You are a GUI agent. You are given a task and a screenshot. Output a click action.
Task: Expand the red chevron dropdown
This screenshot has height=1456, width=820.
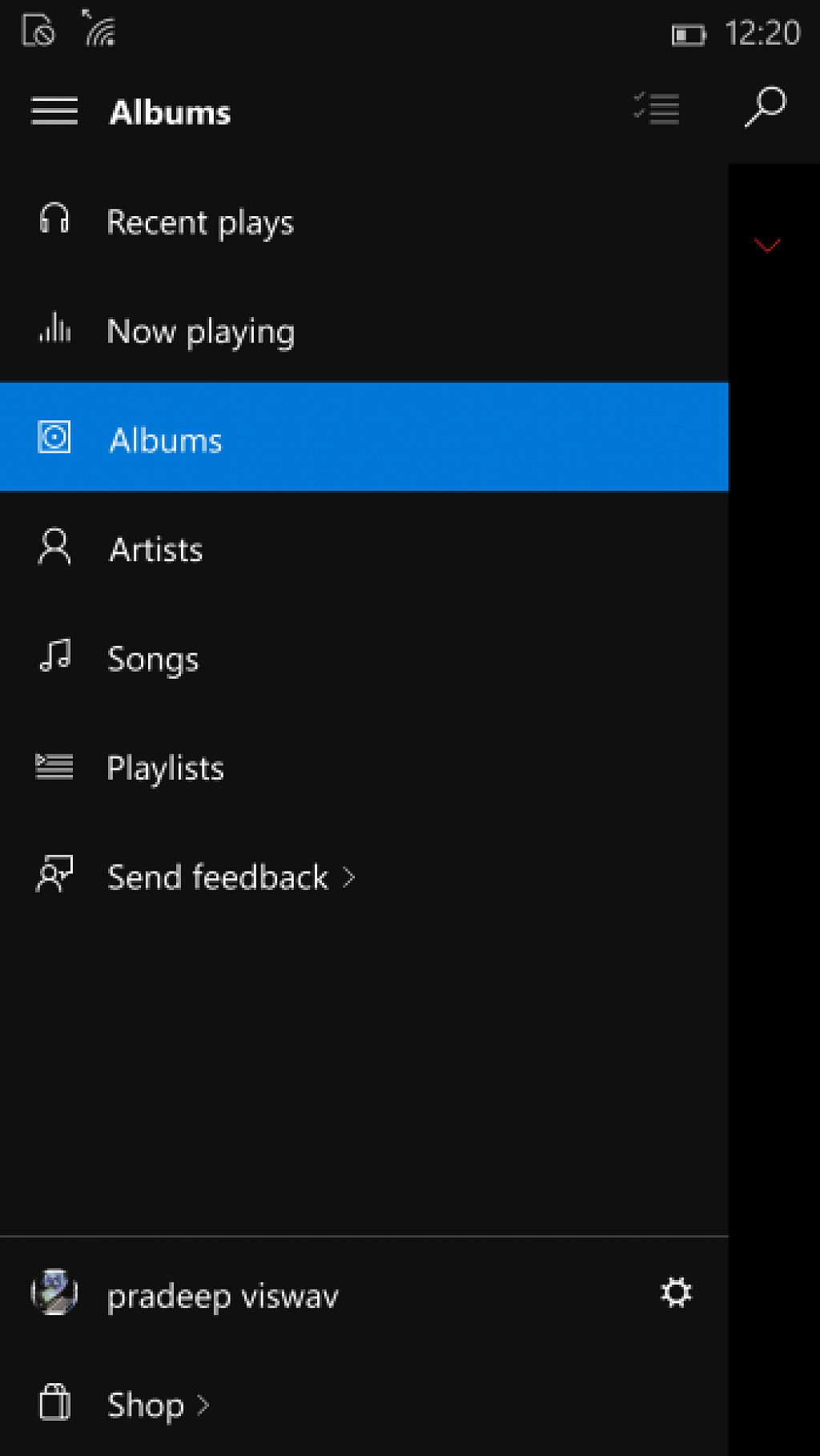767,245
